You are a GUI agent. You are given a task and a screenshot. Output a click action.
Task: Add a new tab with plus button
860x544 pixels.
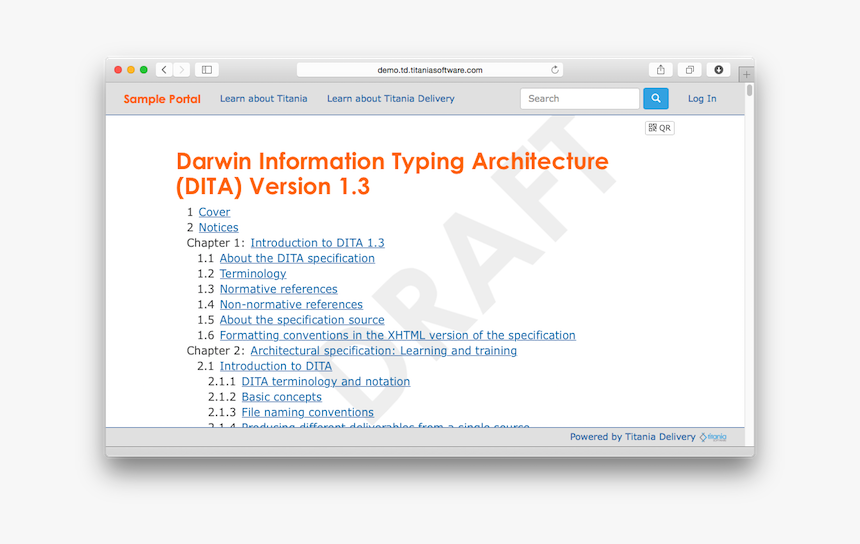pos(746,74)
